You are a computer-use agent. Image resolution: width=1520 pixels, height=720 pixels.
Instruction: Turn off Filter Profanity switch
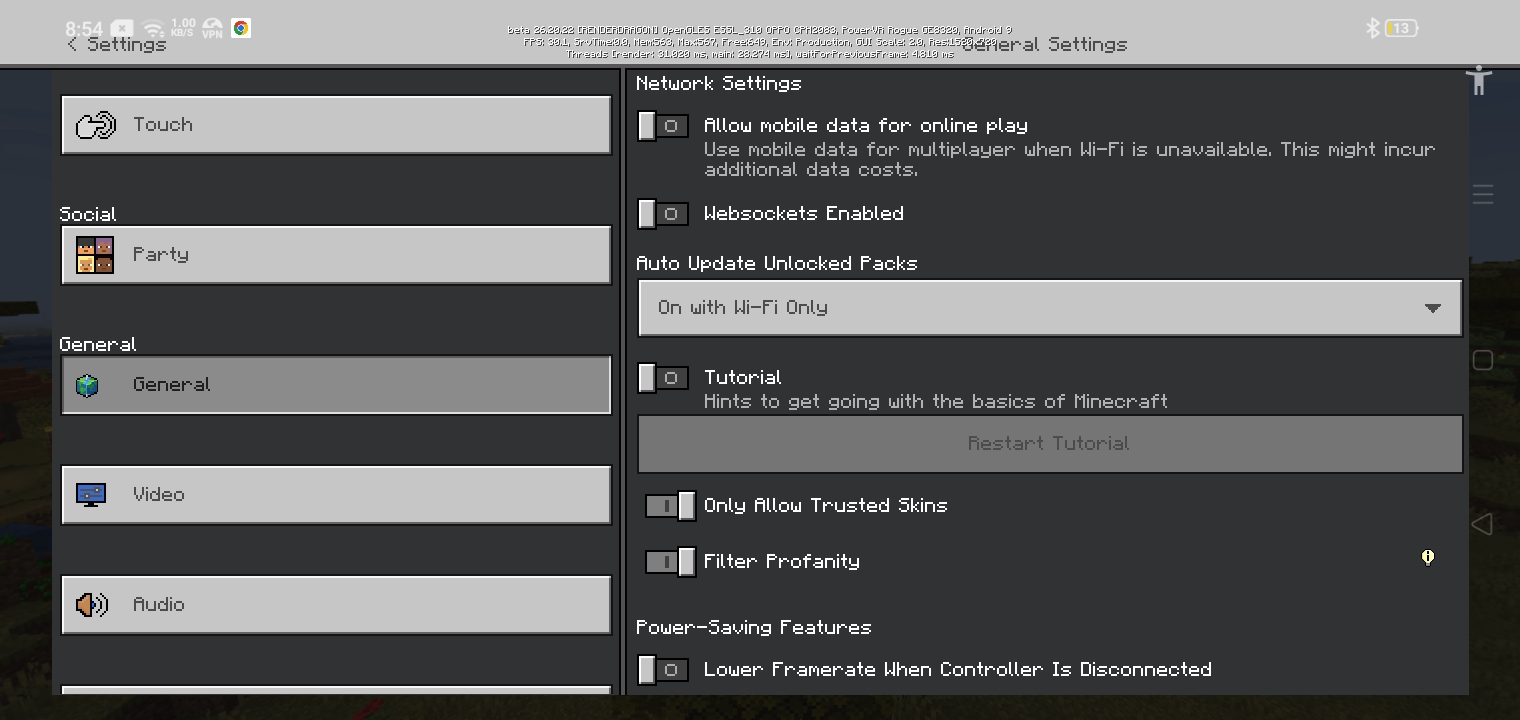[x=670, y=562]
